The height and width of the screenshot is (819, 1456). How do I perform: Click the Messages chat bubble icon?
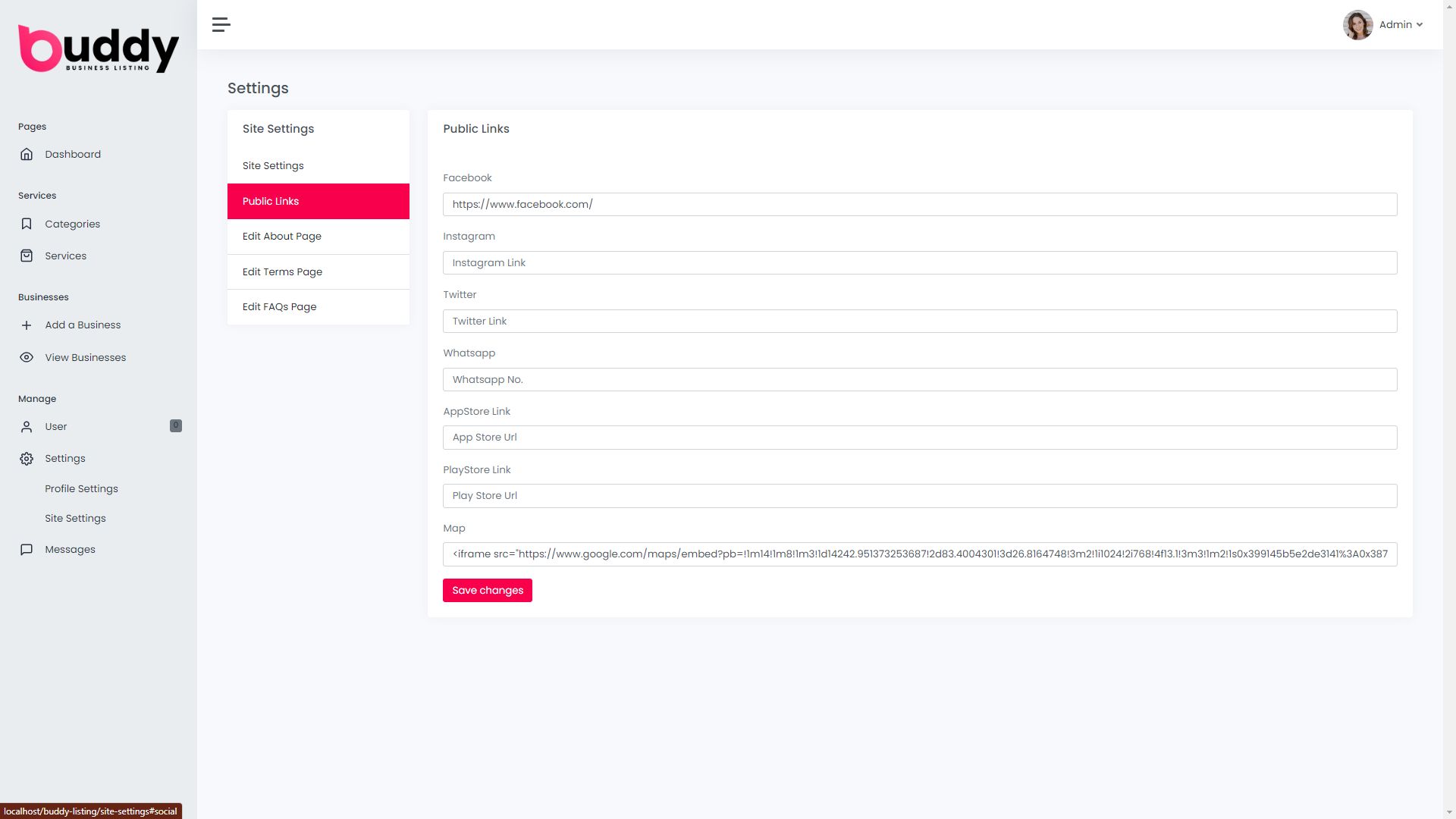27,550
